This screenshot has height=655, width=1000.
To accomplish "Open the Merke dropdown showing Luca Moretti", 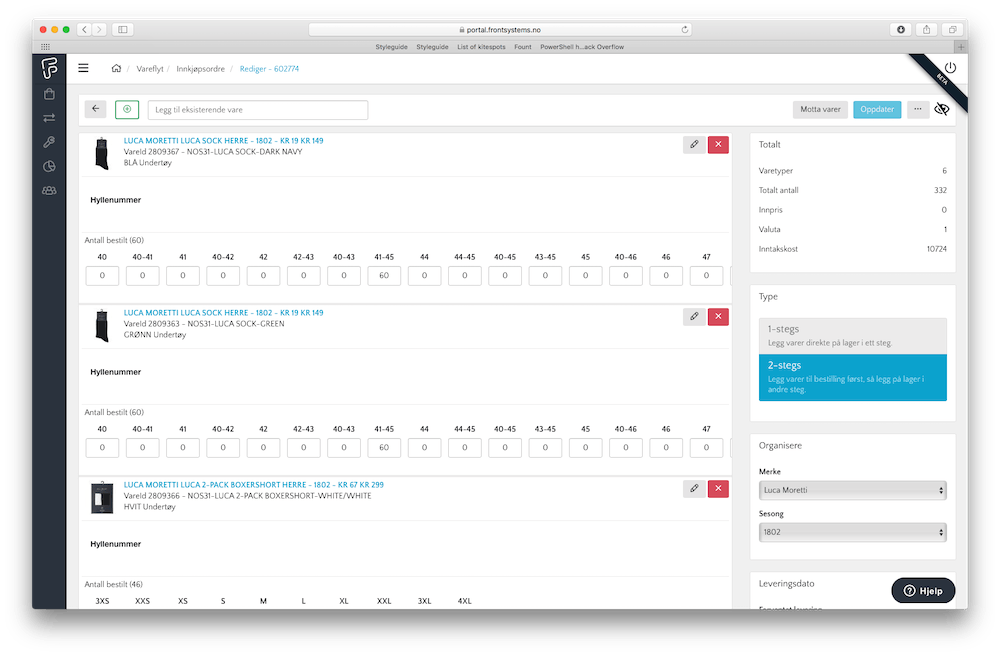I will pyautogui.click(x=853, y=490).
